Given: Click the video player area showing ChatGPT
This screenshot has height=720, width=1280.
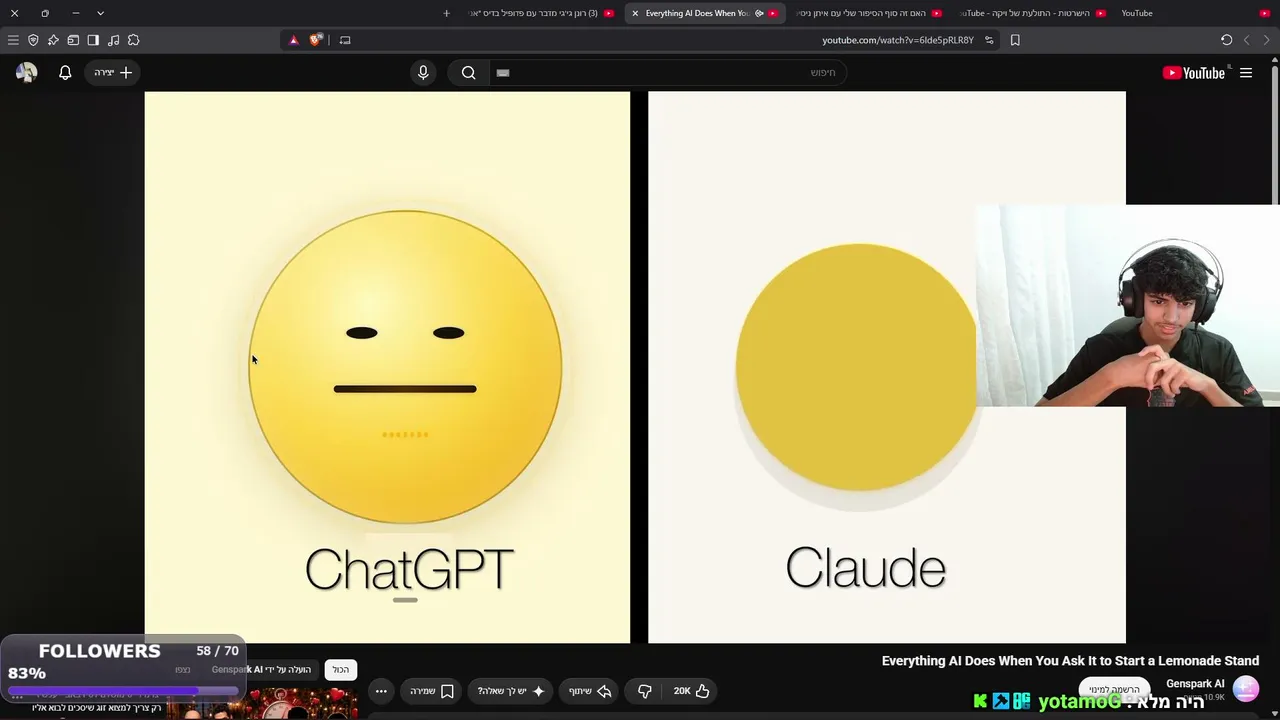Looking at the screenshot, I should 387,367.
